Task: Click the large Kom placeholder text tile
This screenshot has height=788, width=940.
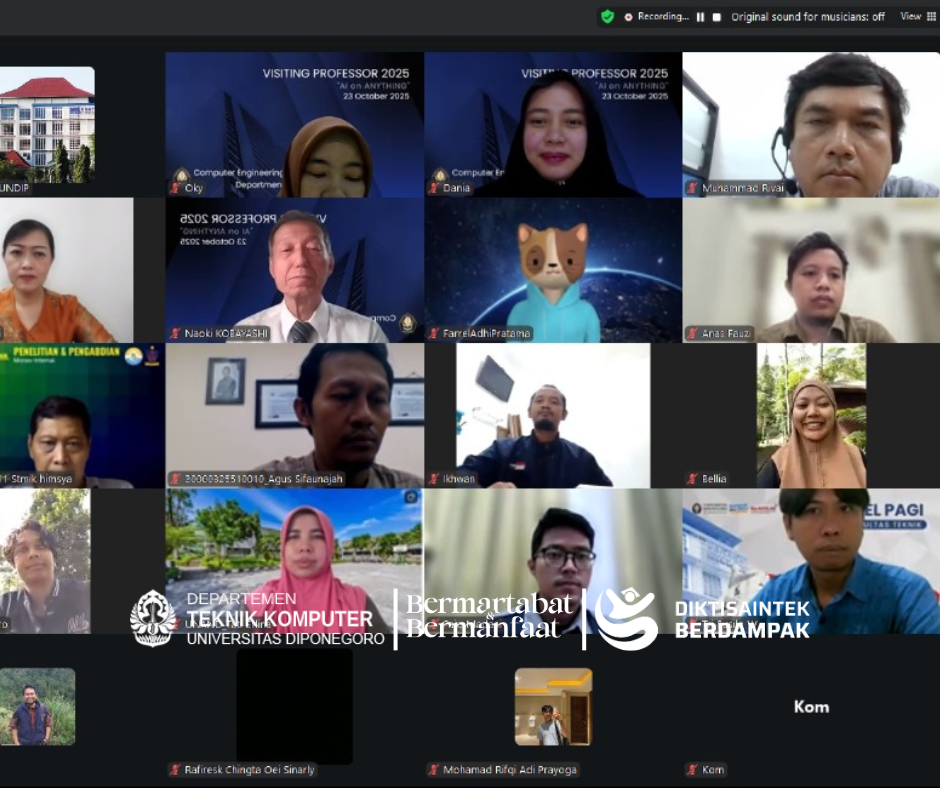Action: click(x=811, y=707)
